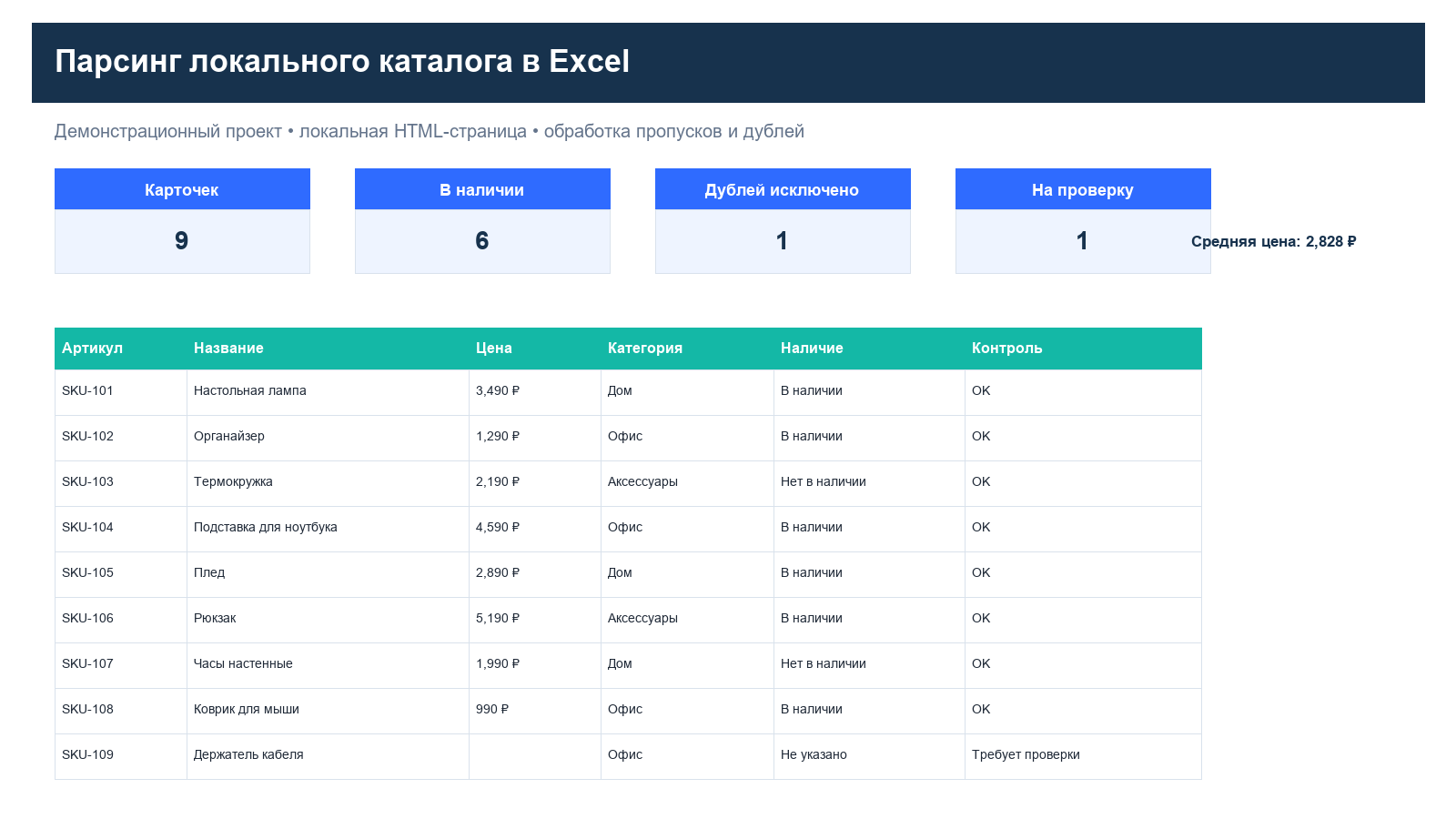Click the "Название" column header
1456x819 pixels.
point(328,349)
